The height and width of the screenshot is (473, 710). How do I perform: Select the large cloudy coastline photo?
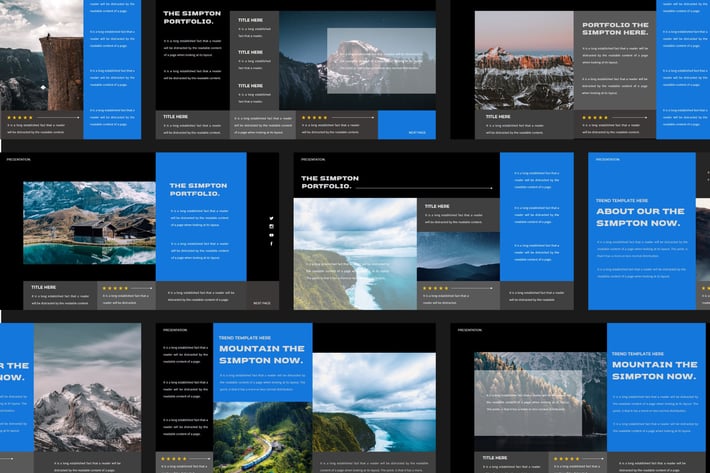(x=355, y=254)
